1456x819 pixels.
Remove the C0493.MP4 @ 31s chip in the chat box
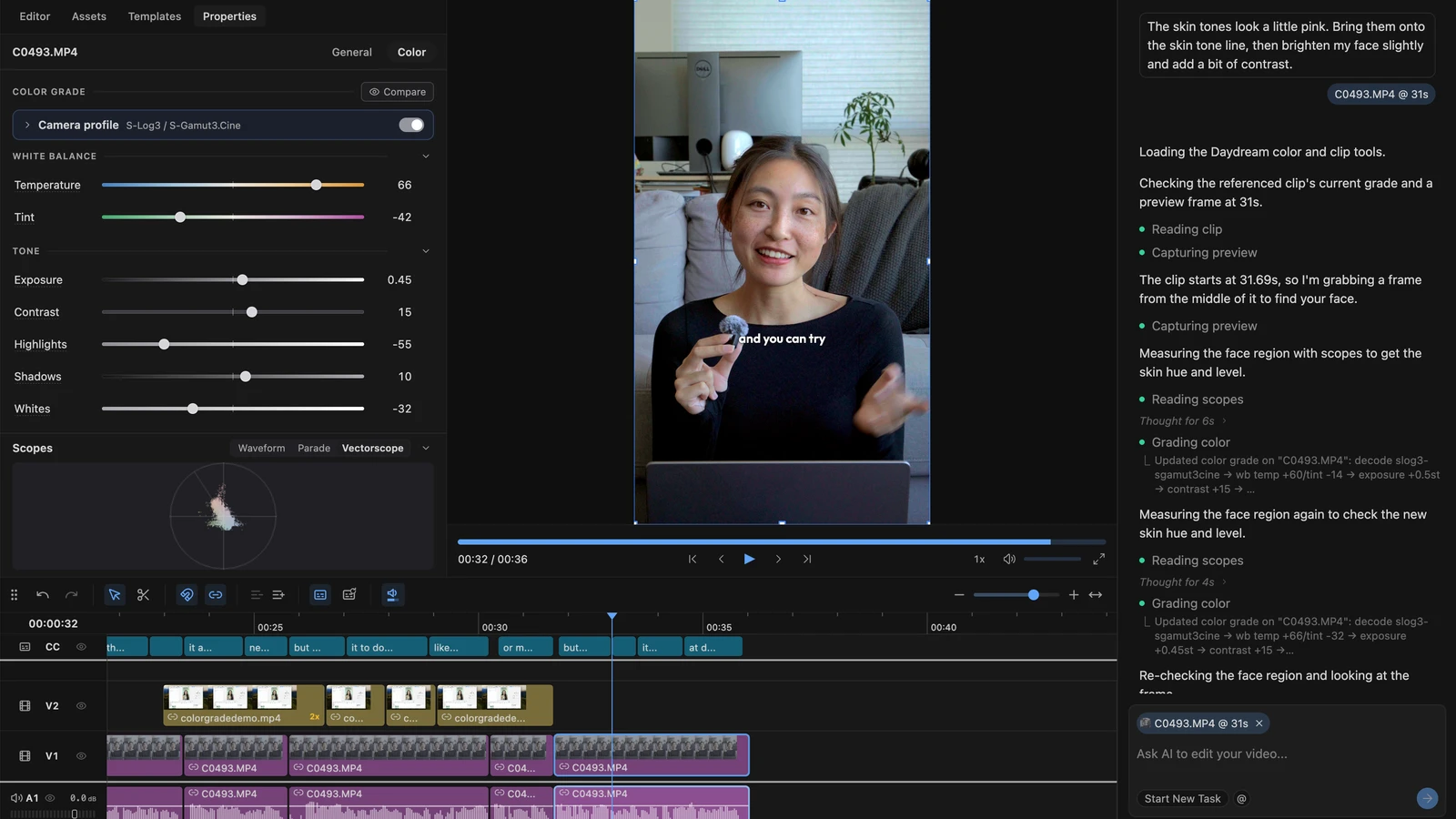pyautogui.click(x=1259, y=723)
